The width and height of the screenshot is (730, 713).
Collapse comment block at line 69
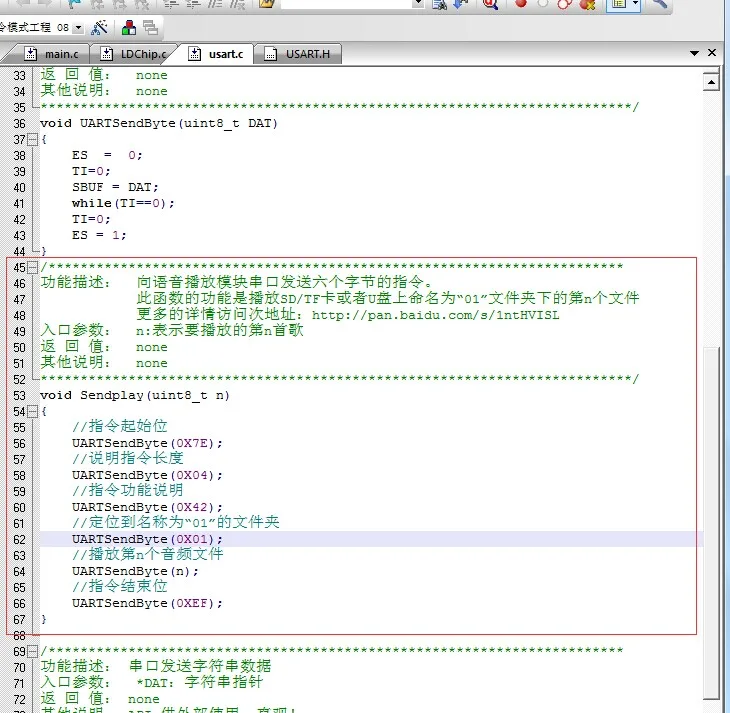click(x=32, y=651)
